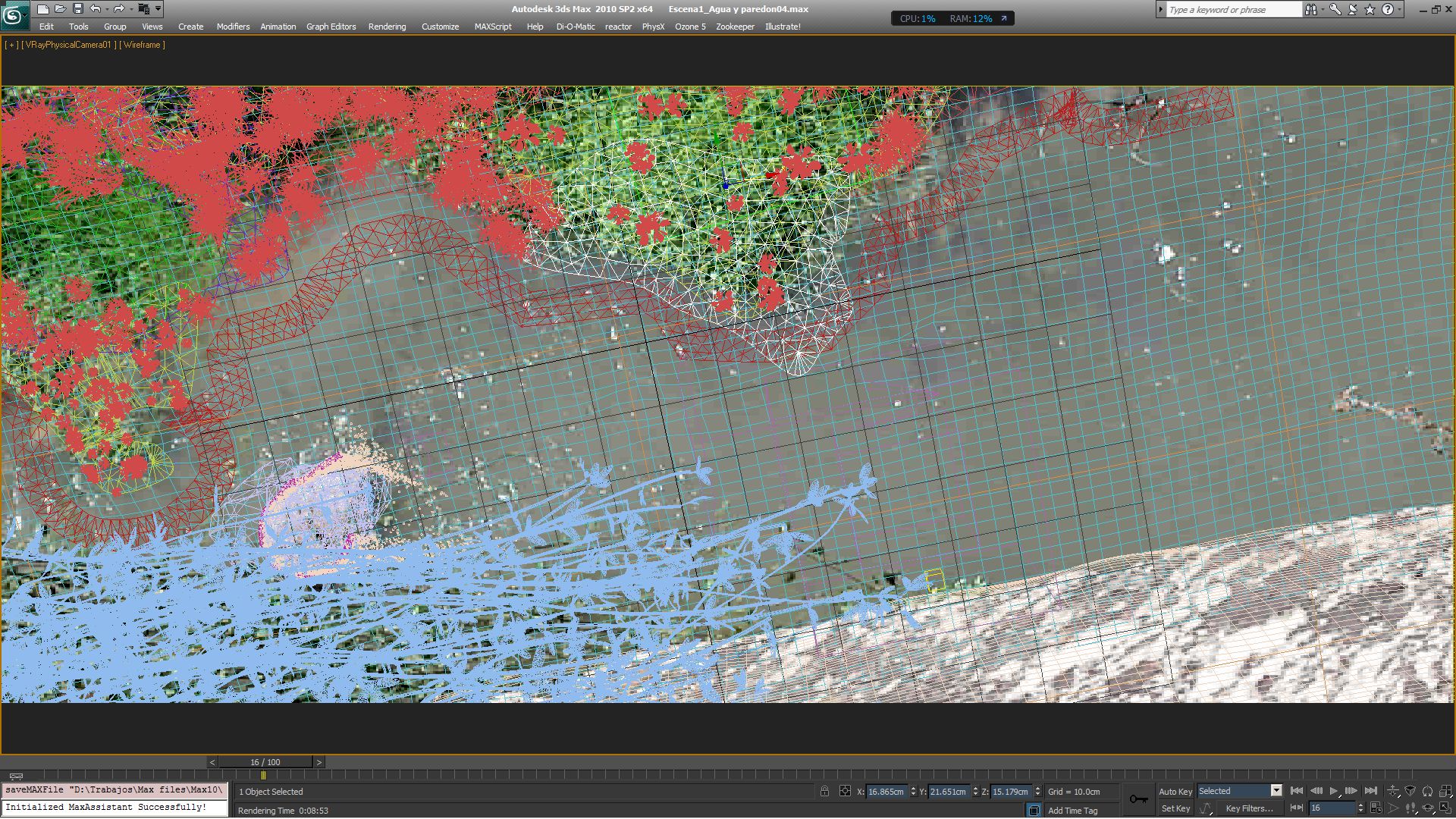Toggle the Selection Lock padlock
The height and width of the screenshot is (819, 1456).
tap(824, 791)
